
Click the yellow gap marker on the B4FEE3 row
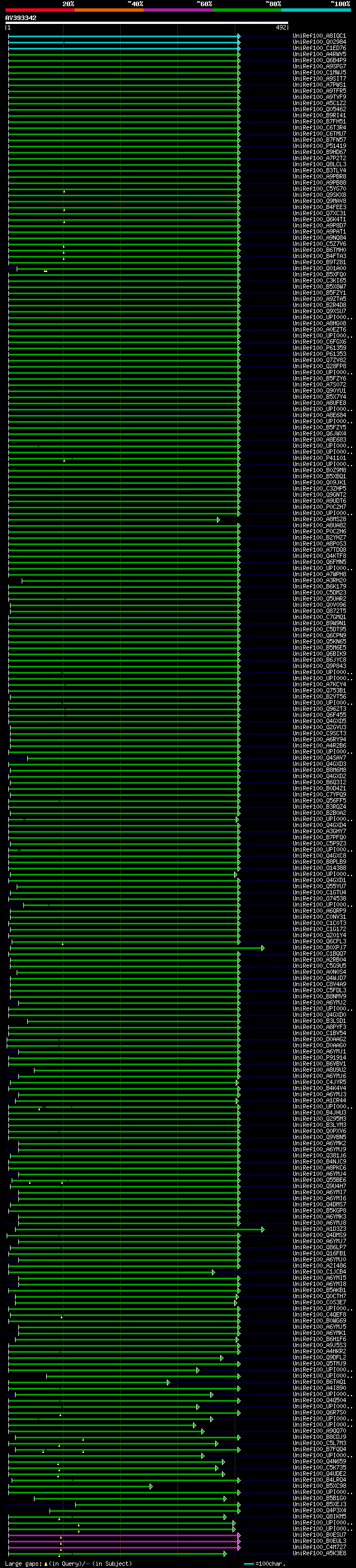(64, 209)
